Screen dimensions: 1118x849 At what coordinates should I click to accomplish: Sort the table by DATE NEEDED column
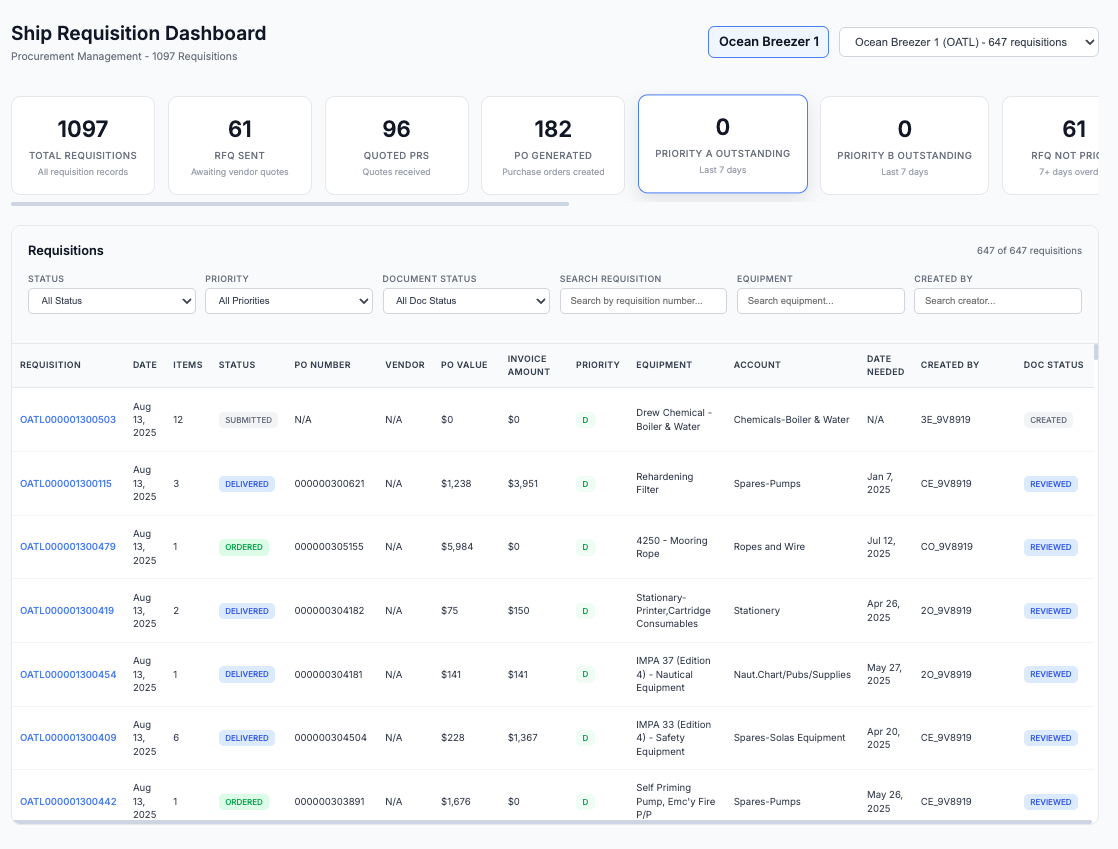coord(885,365)
